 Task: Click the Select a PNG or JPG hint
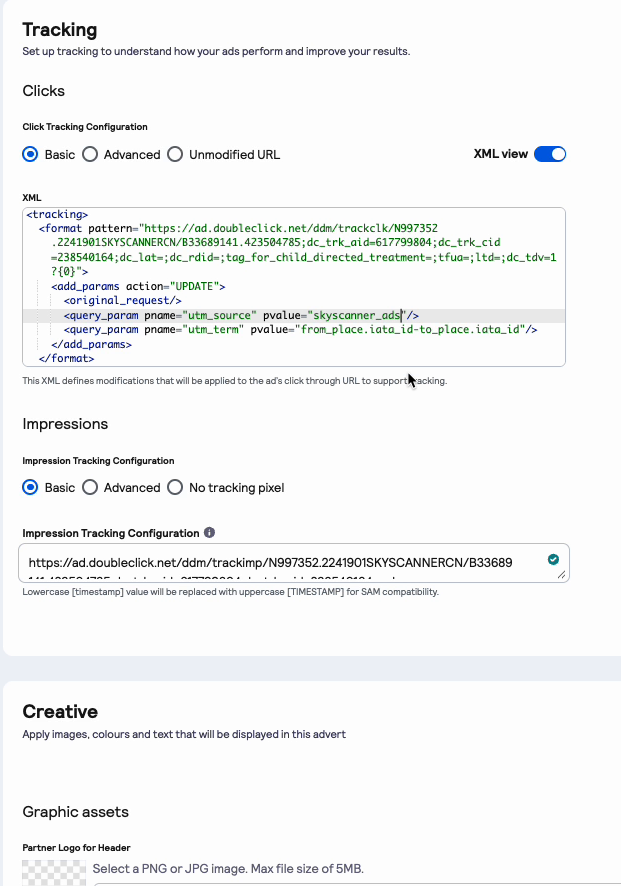[228, 868]
